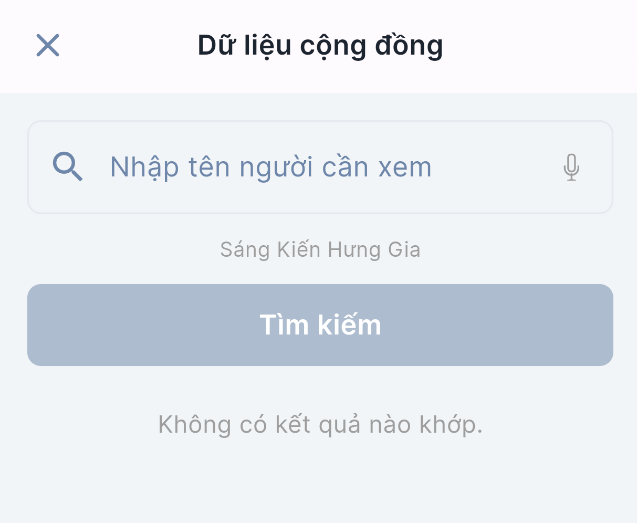Start voice search using the mic icon
Image resolution: width=637 pixels, height=523 pixels.
(571, 167)
